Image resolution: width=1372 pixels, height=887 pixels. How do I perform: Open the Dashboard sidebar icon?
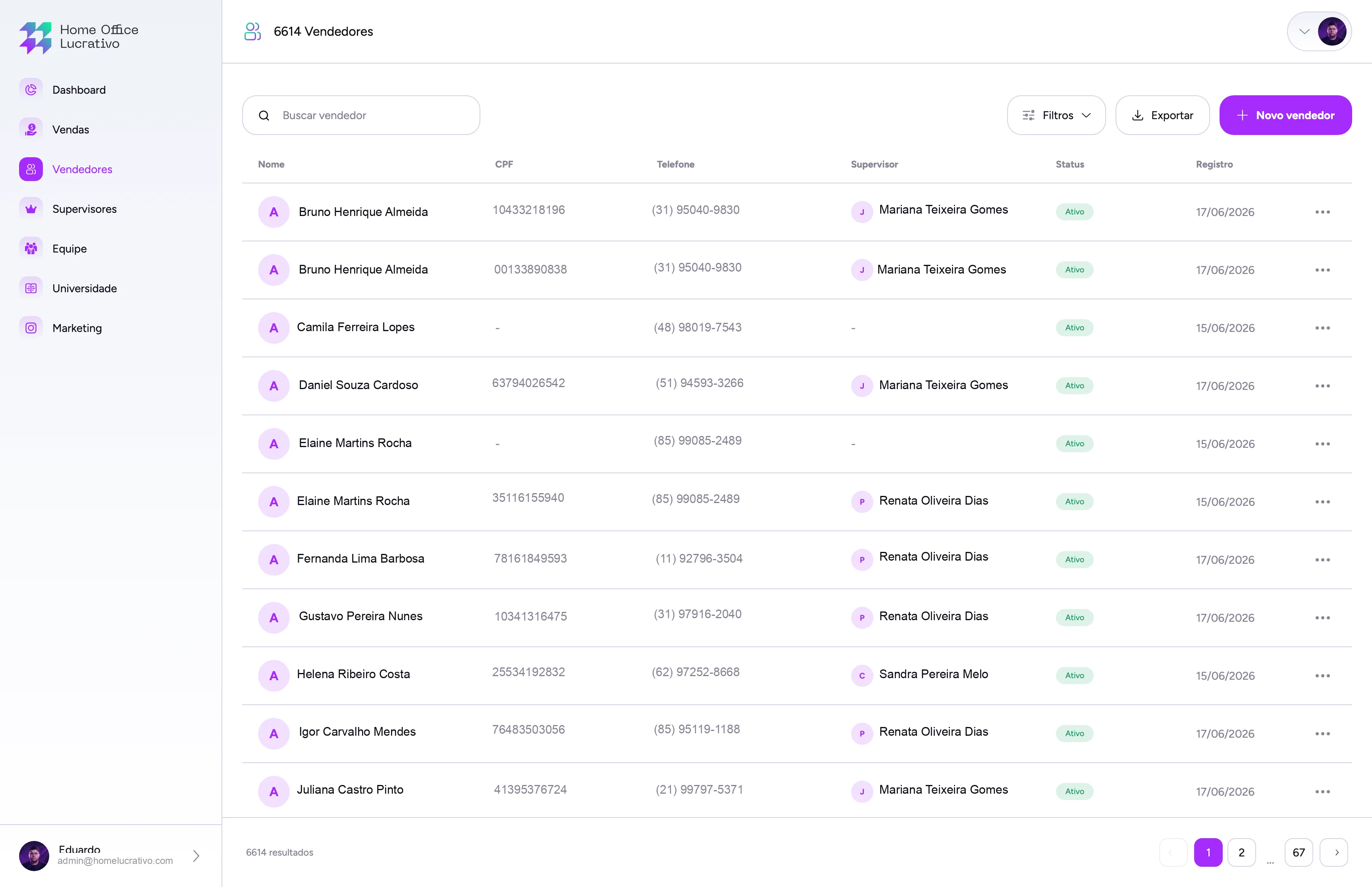[x=31, y=90]
